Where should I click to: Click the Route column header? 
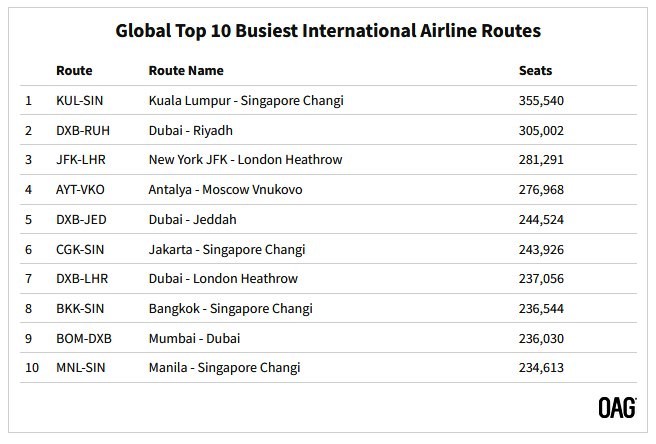[x=74, y=70]
